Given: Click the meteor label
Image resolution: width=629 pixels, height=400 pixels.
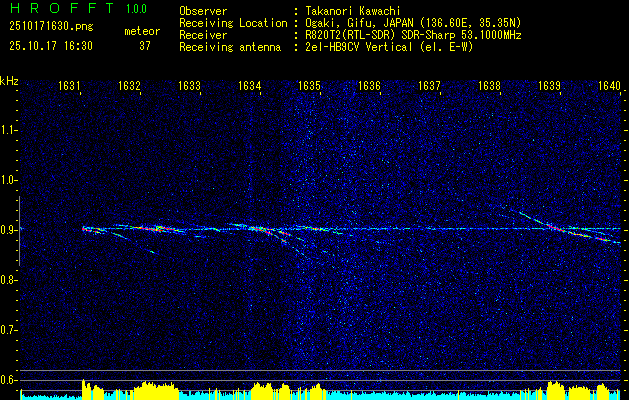Looking at the screenshot, I should [142, 31].
